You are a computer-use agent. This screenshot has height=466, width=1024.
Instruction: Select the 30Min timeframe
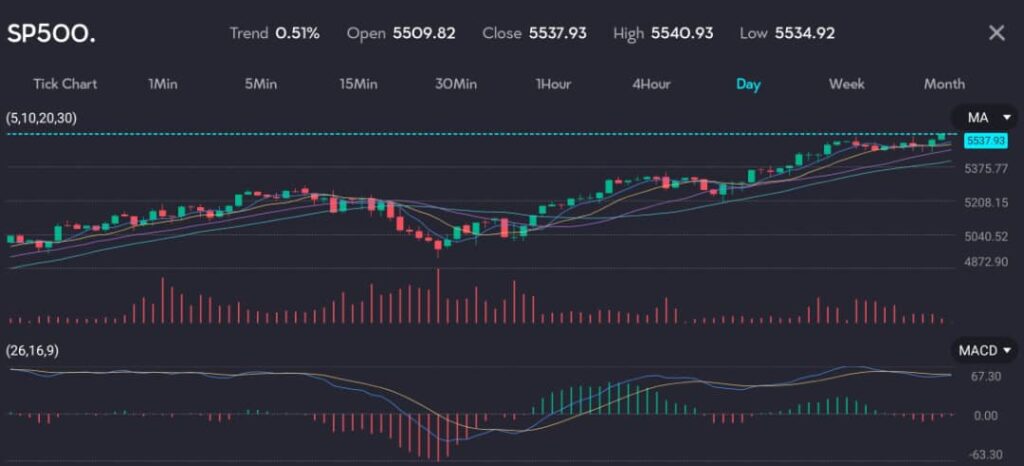pyautogui.click(x=456, y=84)
